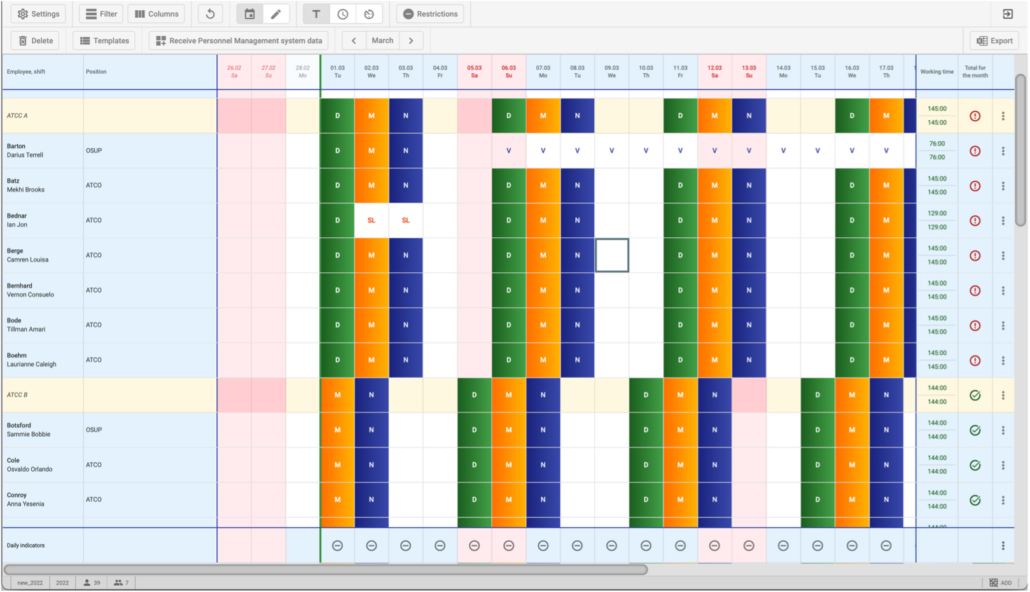
Task: Go to previous month with left chevron
Action: [x=353, y=41]
